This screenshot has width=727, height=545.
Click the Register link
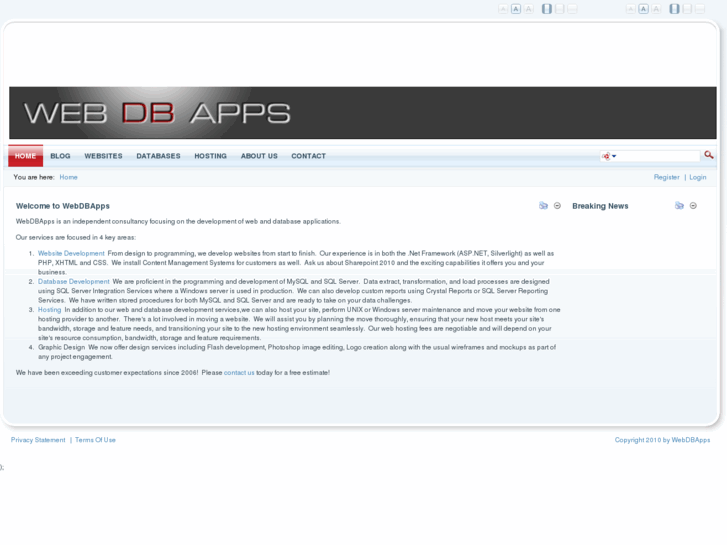[666, 177]
